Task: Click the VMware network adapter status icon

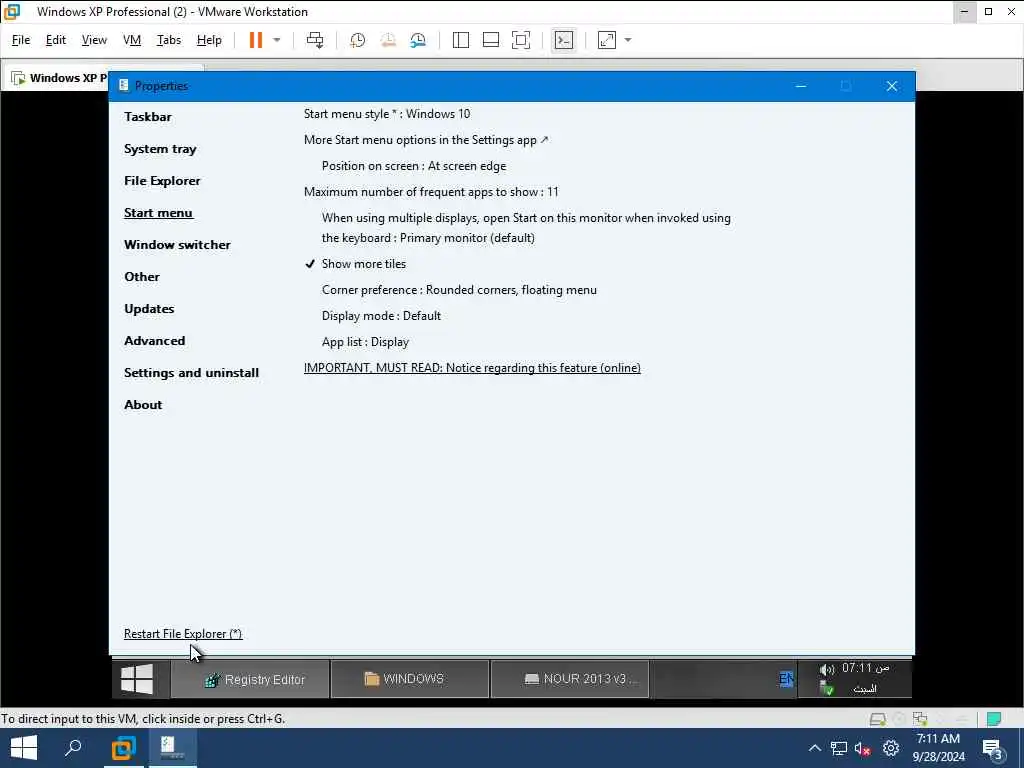Action: click(x=920, y=719)
